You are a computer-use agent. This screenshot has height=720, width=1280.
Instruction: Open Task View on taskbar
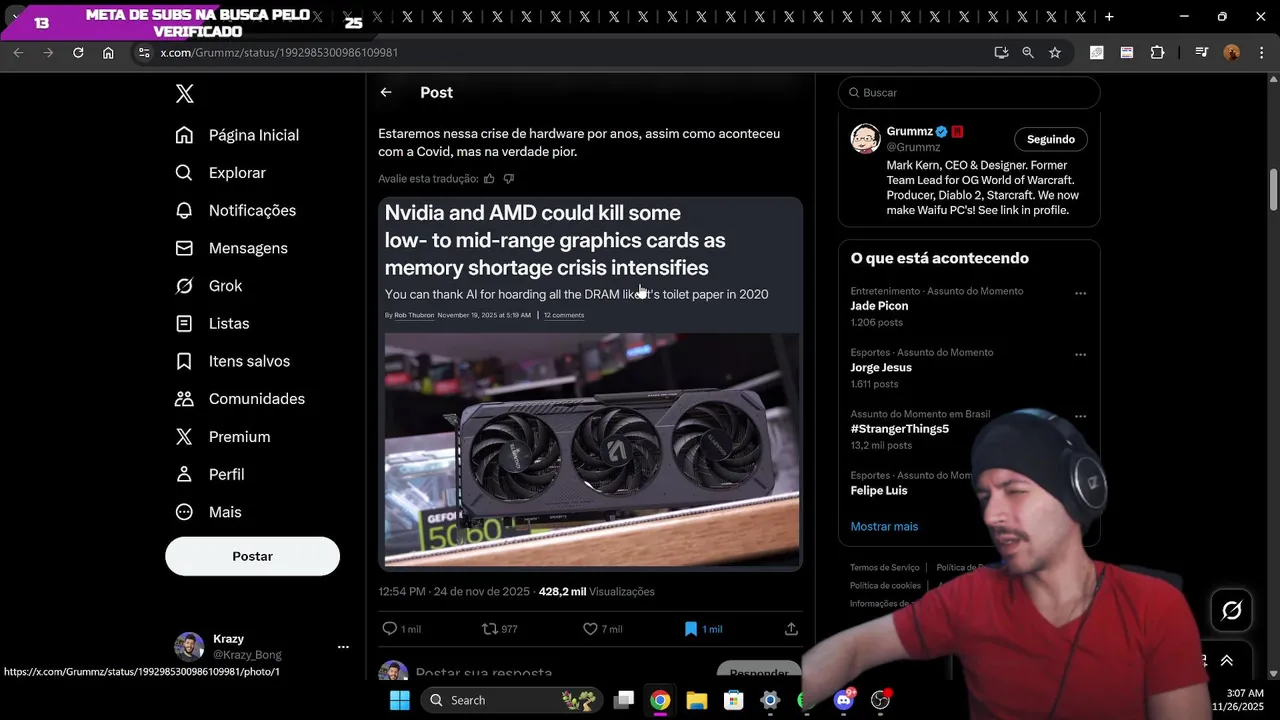tap(624, 700)
